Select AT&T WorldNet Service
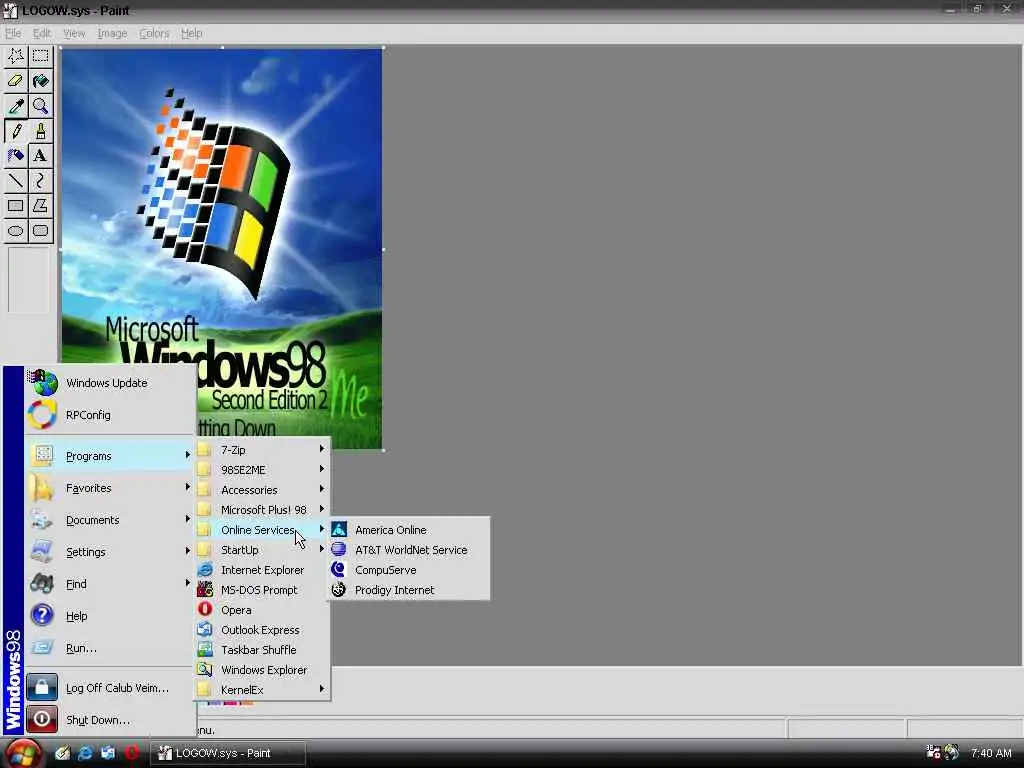Screen dimensions: 1024x768 click(409, 550)
